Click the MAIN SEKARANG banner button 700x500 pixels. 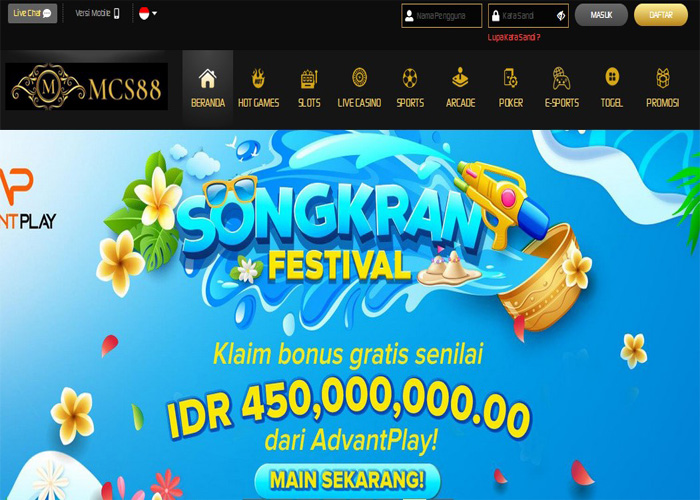coord(347,480)
